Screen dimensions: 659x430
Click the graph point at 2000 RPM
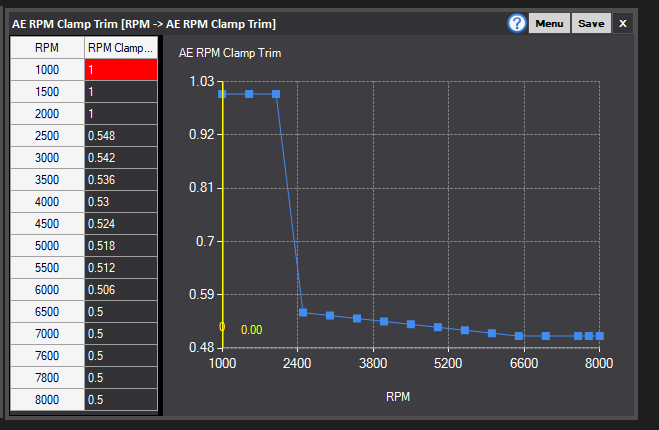pyautogui.click(x=276, y=94)
